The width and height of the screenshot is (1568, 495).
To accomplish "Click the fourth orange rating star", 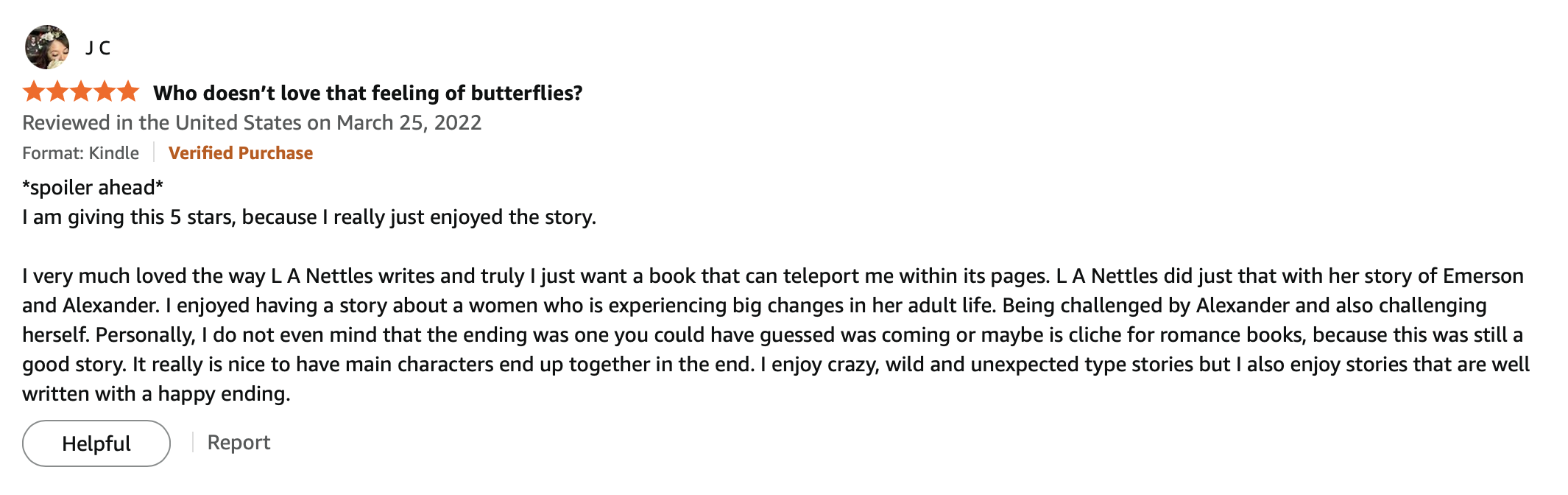I will (105, 92).
